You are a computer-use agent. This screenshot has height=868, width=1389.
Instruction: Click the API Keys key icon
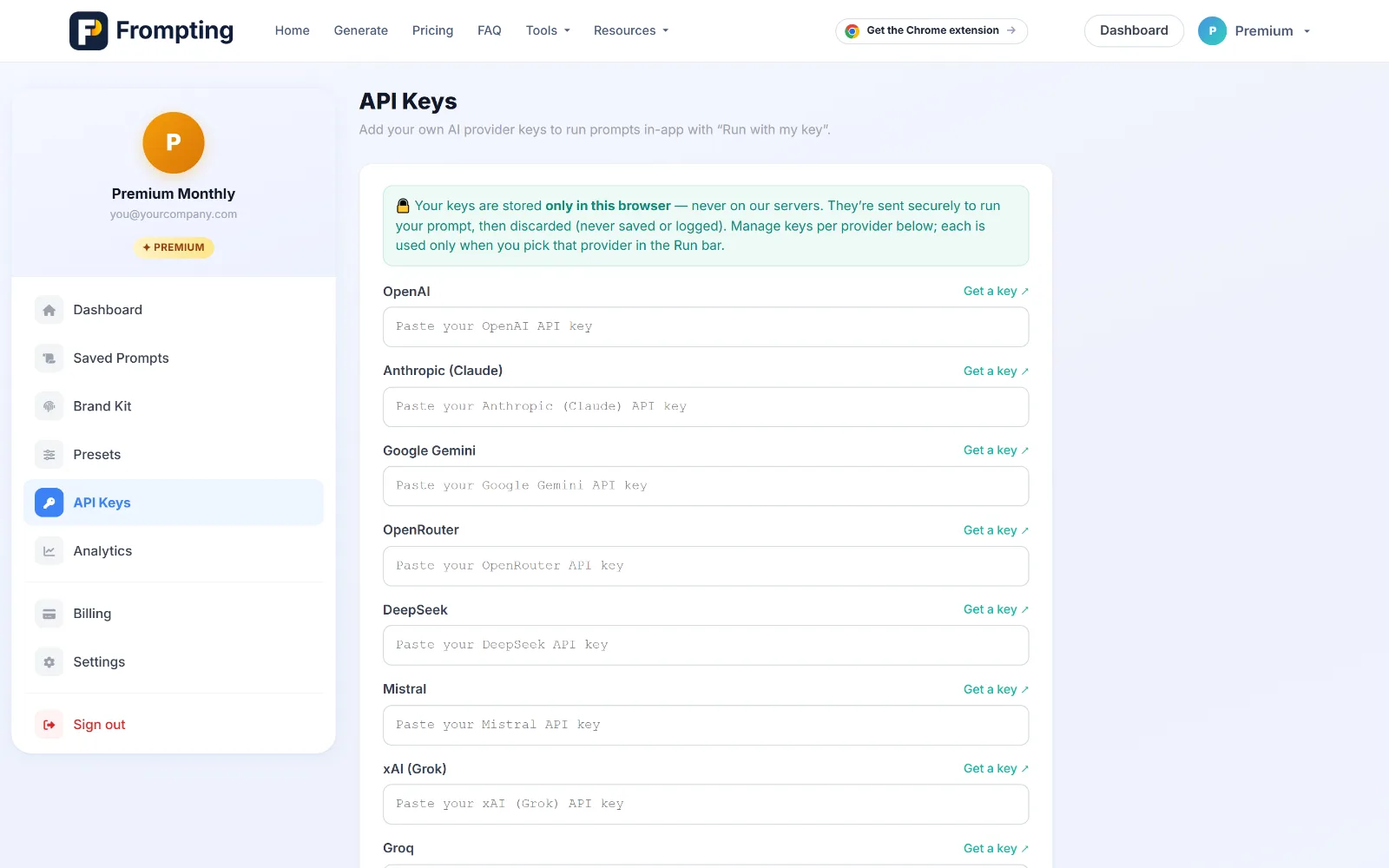click(x=49, y=503)
